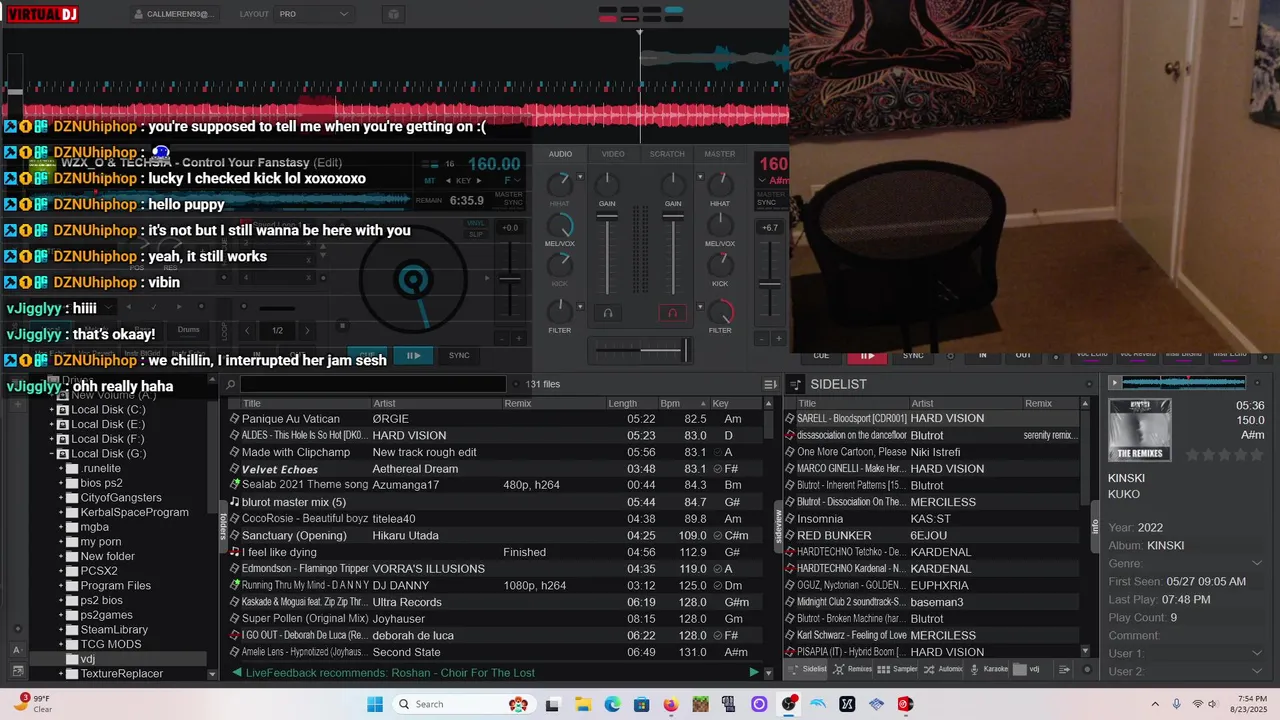Viewport: 1280px width, 720px height.
Task: Click next LiveFeedback recommendation arrow
Action: pos(754,673)
